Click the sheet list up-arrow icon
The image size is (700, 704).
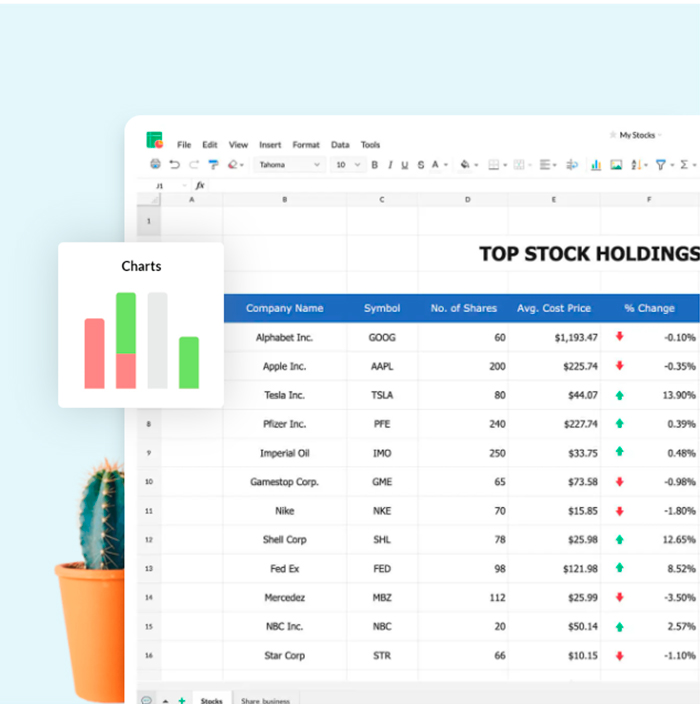pos(165,700)
